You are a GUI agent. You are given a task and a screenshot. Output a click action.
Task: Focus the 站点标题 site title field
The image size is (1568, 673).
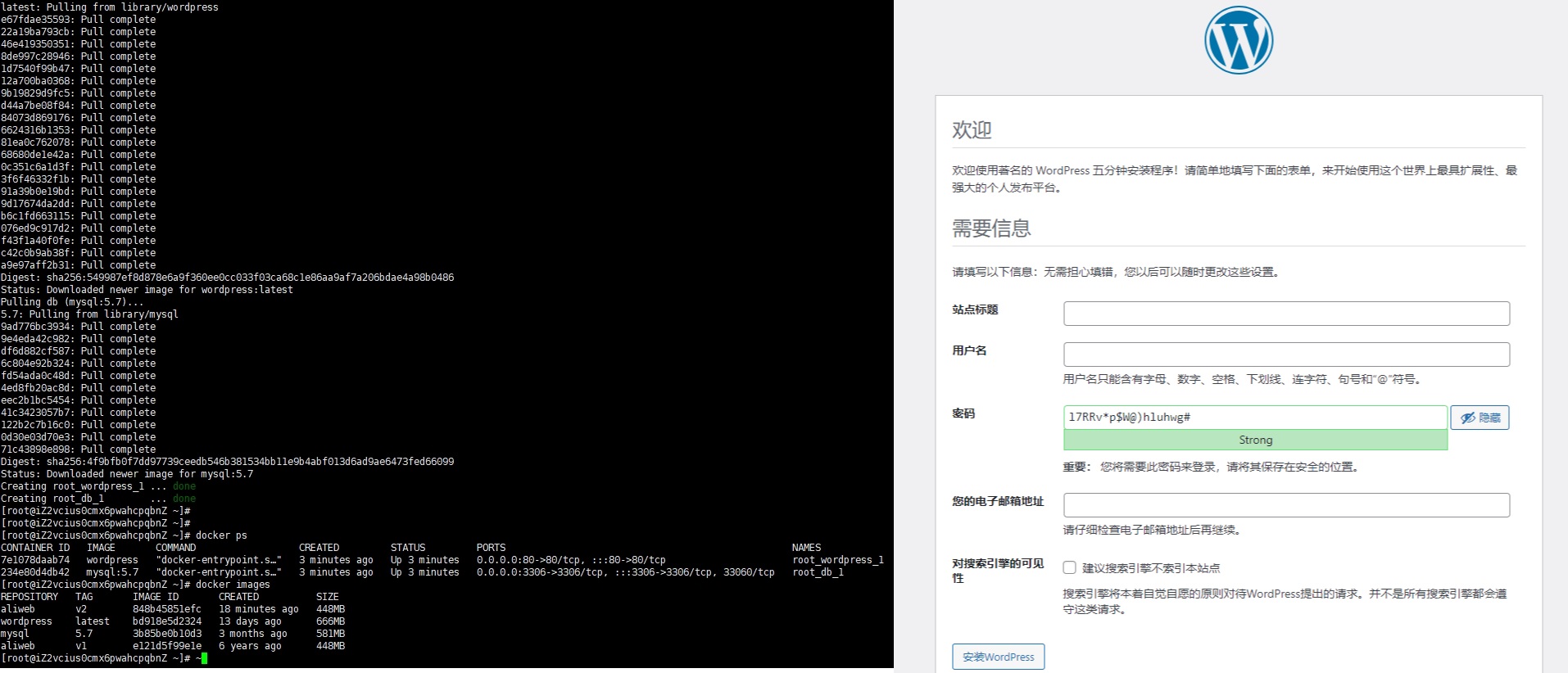tap(1286, 314)
